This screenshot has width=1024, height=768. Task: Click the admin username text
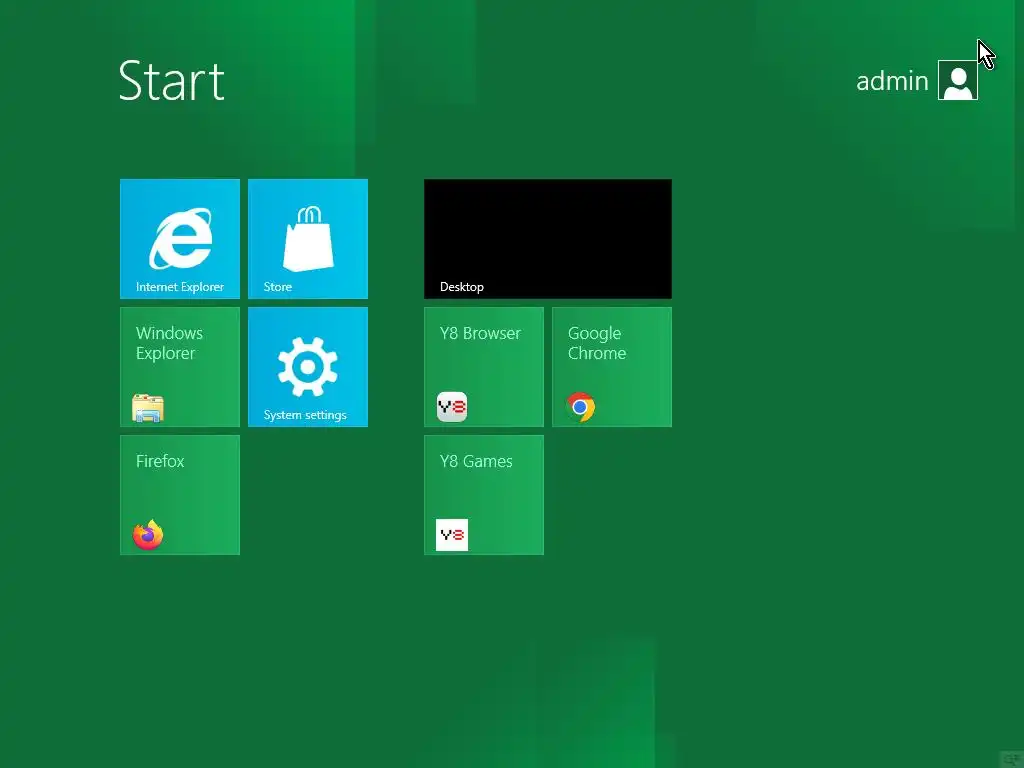[x=892, y=81]
